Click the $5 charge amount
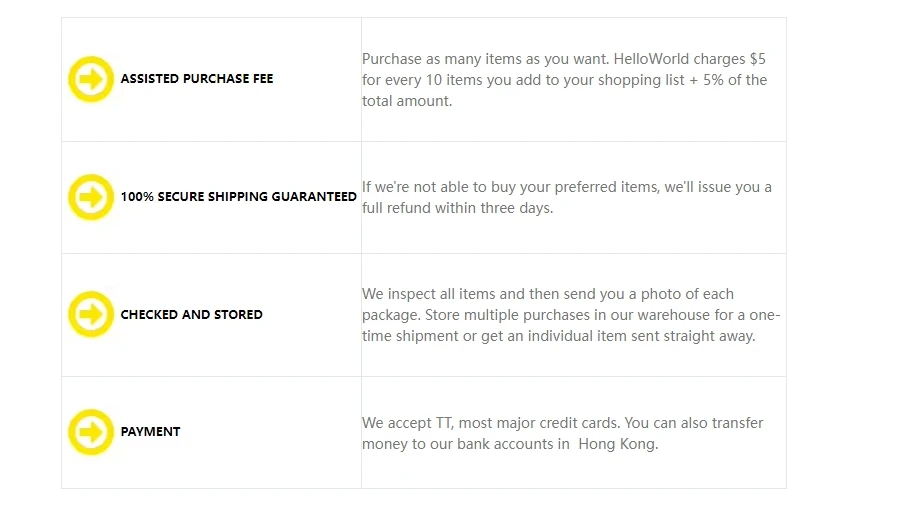Screen dimensions: 900x512 tap(757, 59)
